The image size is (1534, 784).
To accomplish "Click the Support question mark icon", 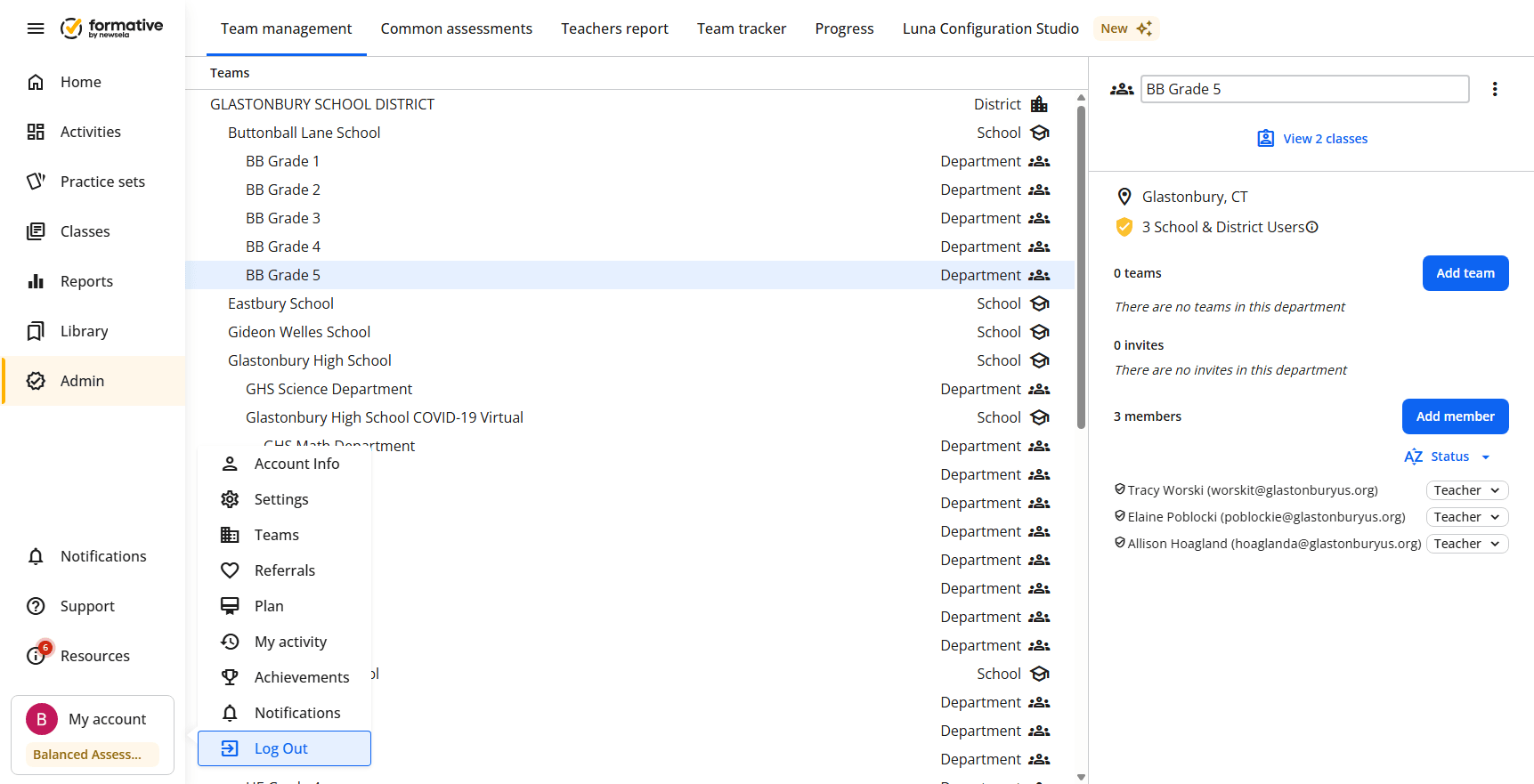I will (36, 606).
